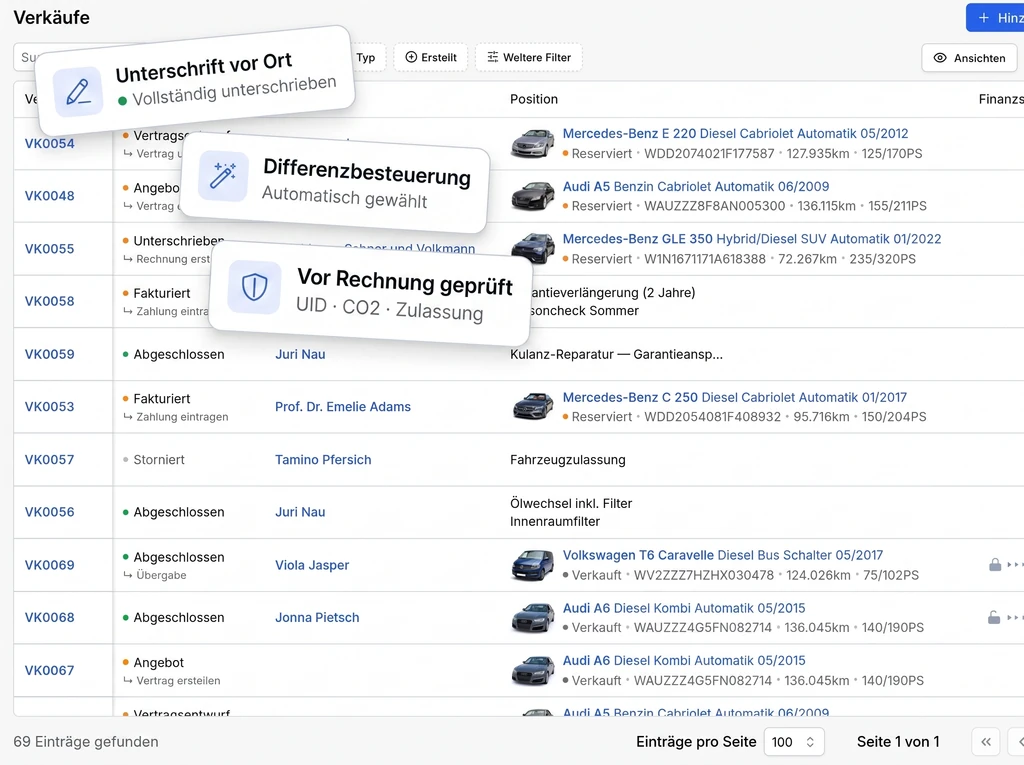The height and width of the screenshot is (765, 1024).
Task: Click the magic wand icon on Differenzbesteuerung card
Action: (x=223, y=177)
